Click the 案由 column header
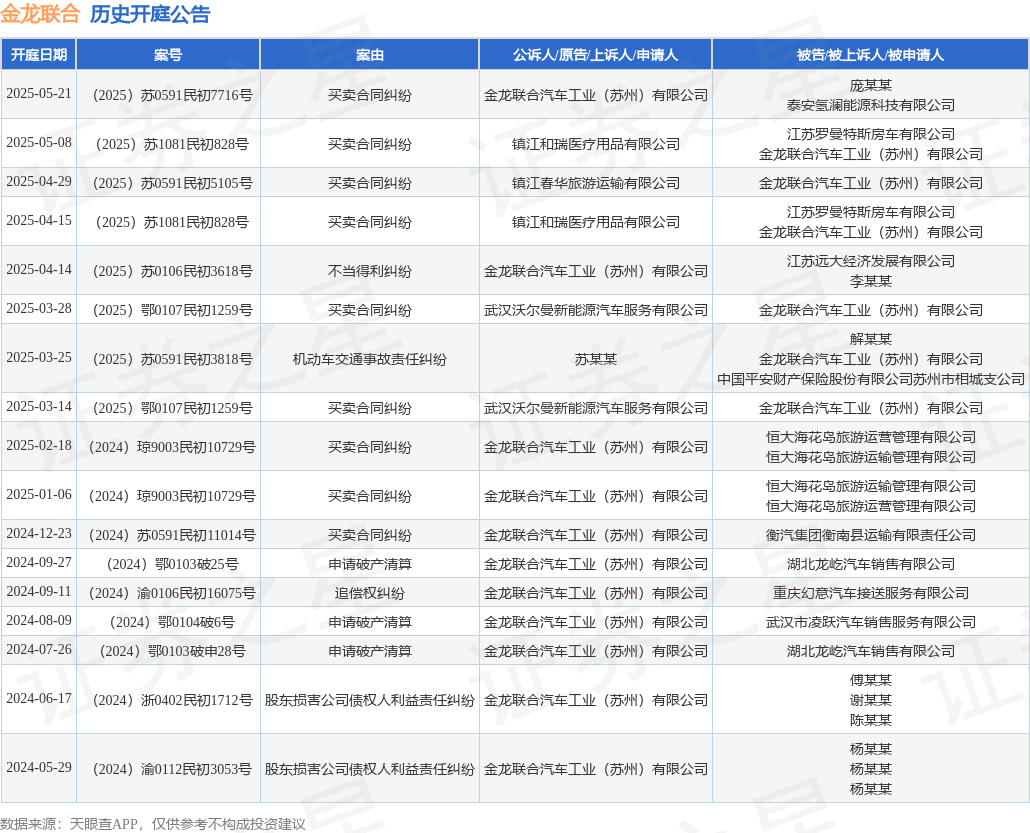The width and height of the screenshot is (1030, 833). (x=370, y=55)
